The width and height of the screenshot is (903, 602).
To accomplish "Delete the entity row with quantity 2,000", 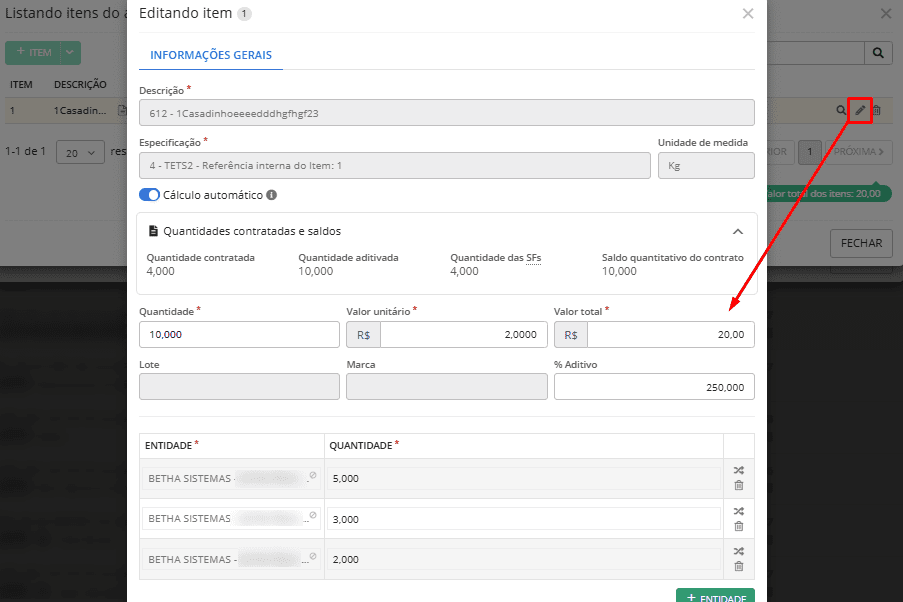I will click(x=739, y=566).
